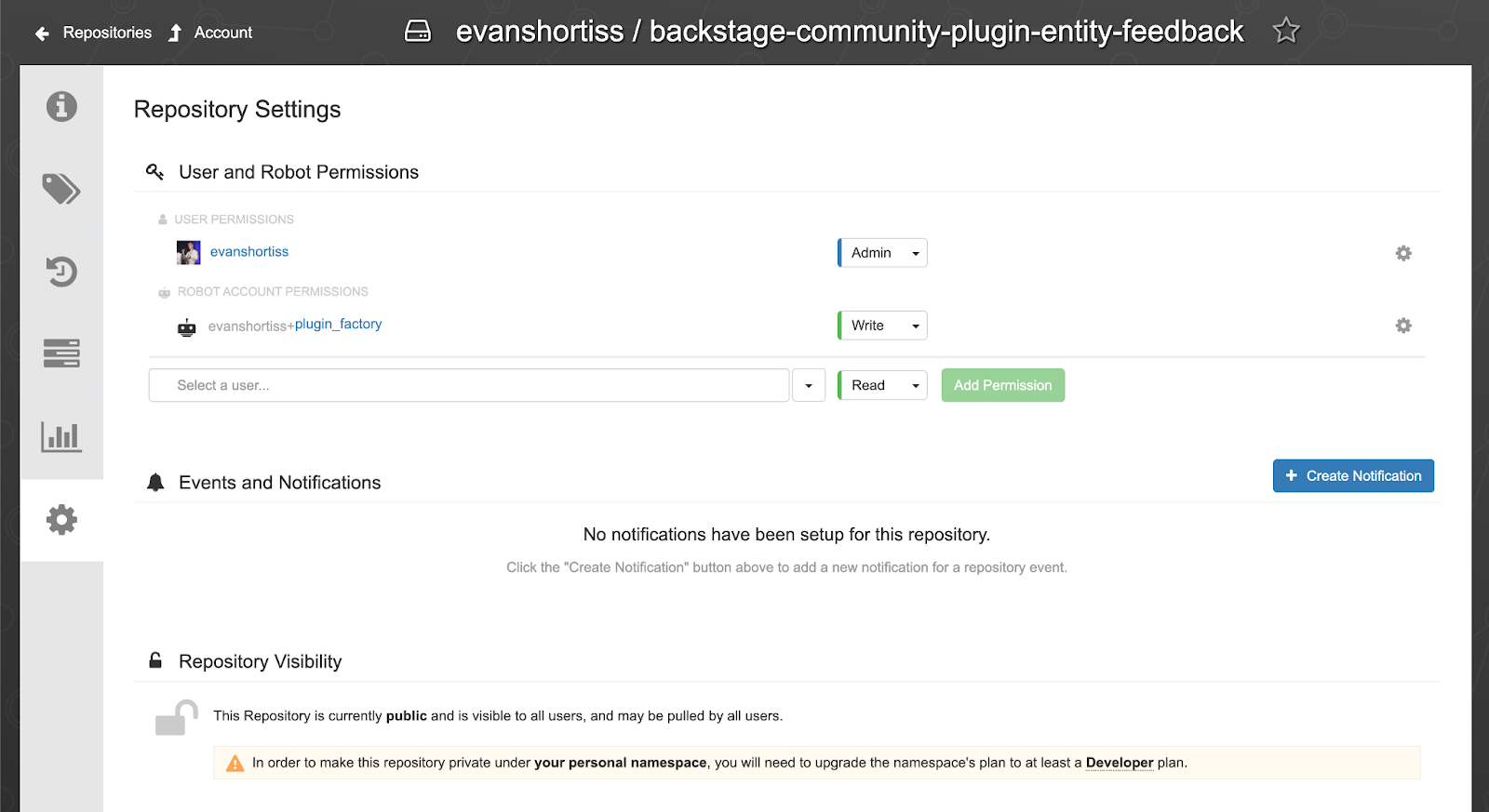This screenshot has height=812, width=1489.
Task: Open the Information tab in sidebar
Action: pyautogui.click(x=61, y=106)
